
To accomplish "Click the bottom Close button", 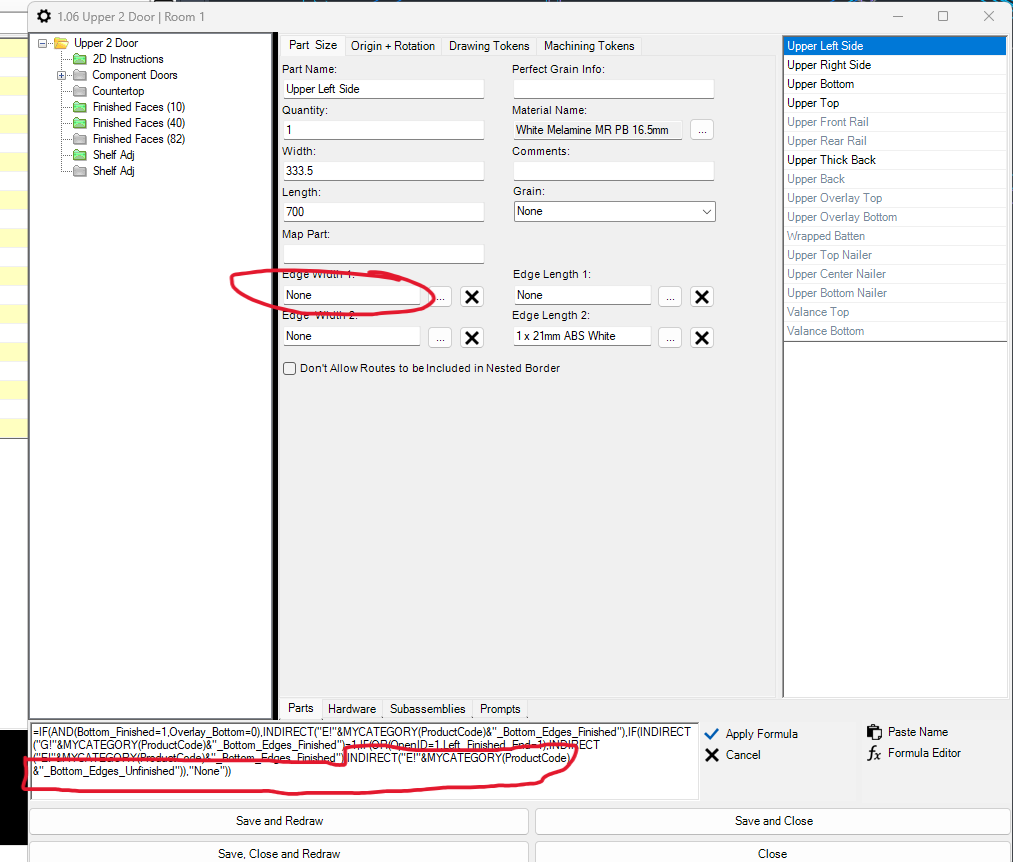I will [773, 853].
